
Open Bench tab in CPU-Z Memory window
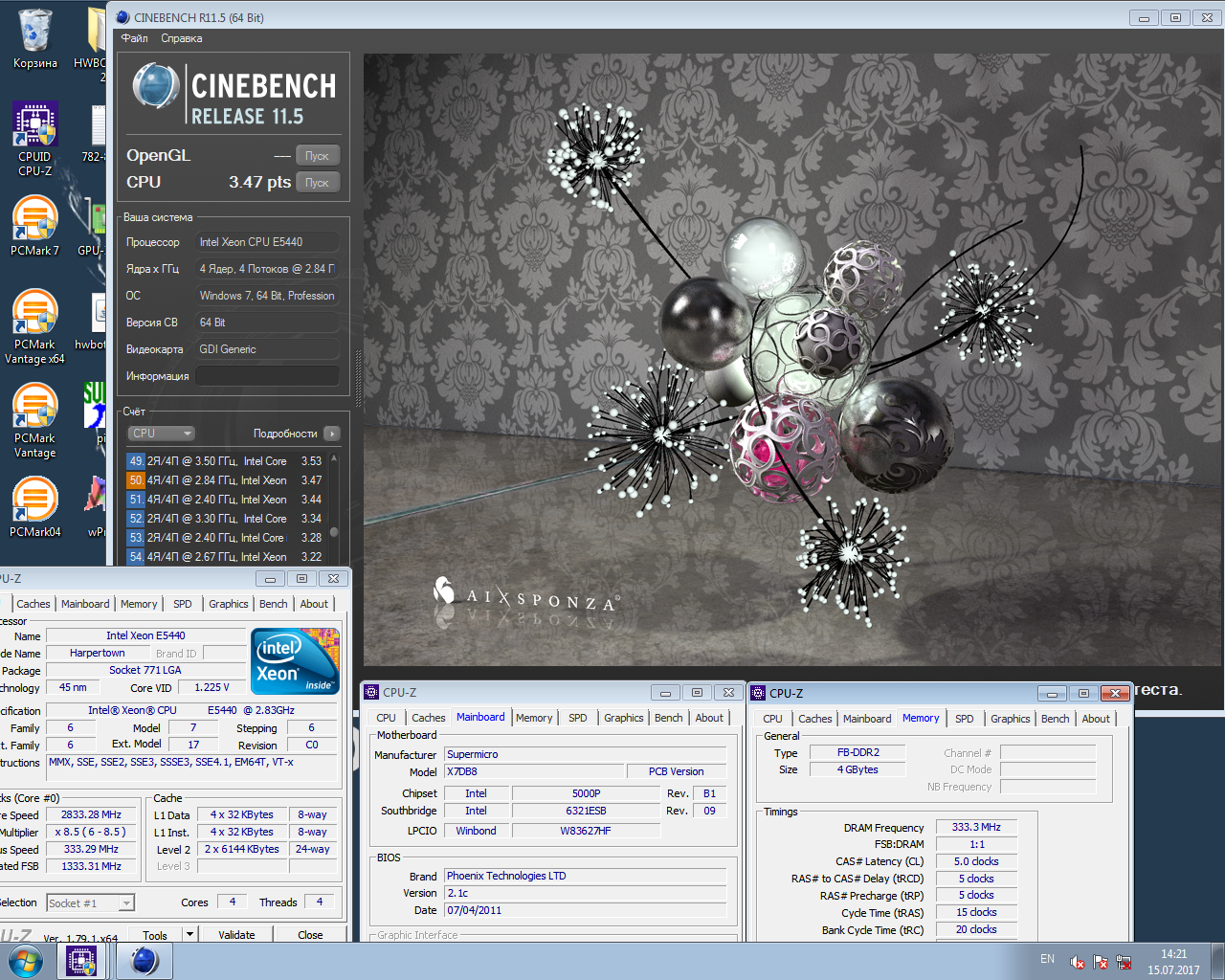tap(1056, 719)
